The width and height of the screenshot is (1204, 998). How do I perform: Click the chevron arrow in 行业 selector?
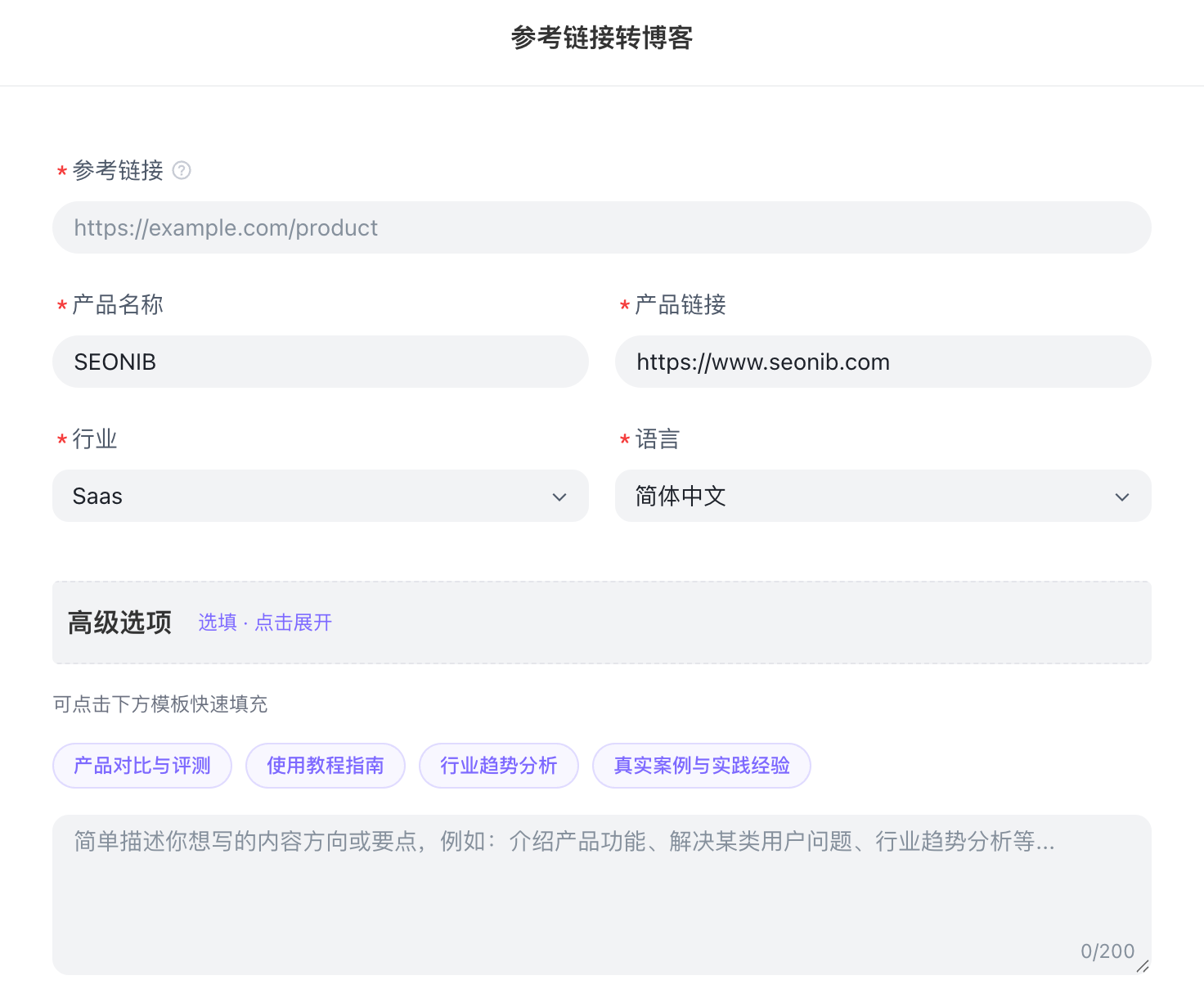[559, 497]
